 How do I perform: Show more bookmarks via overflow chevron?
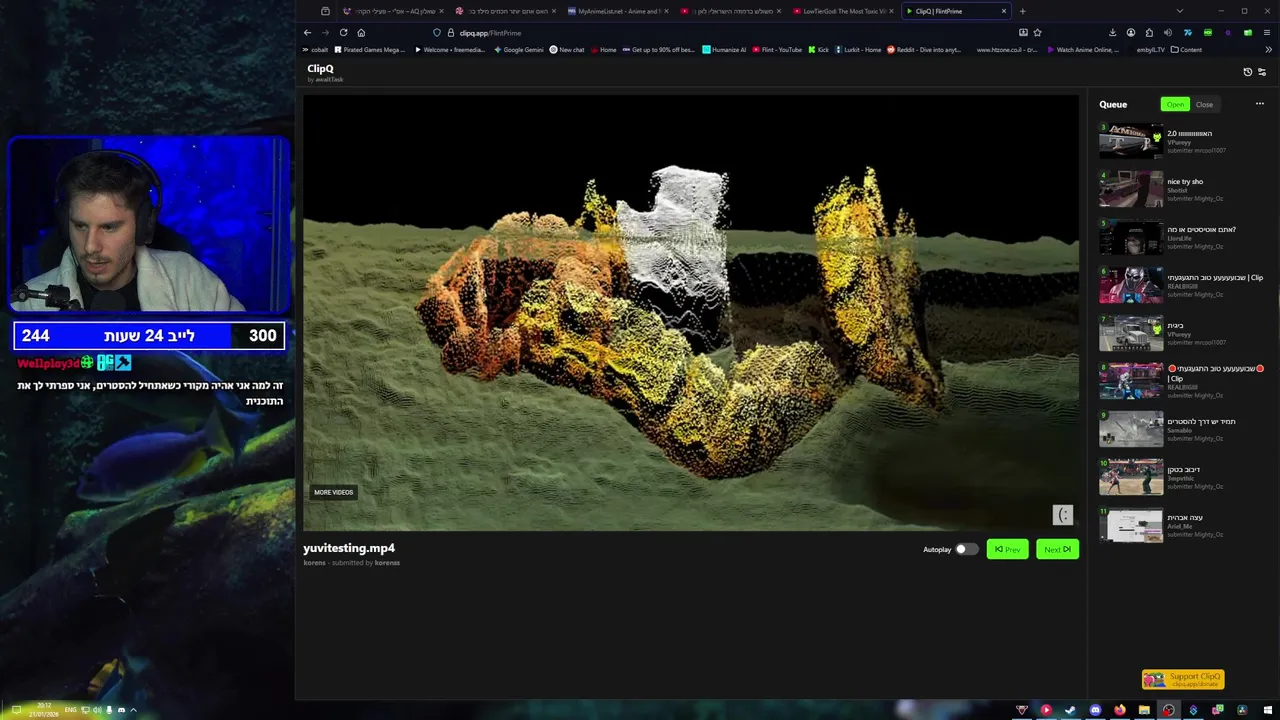click(1269, 49)
